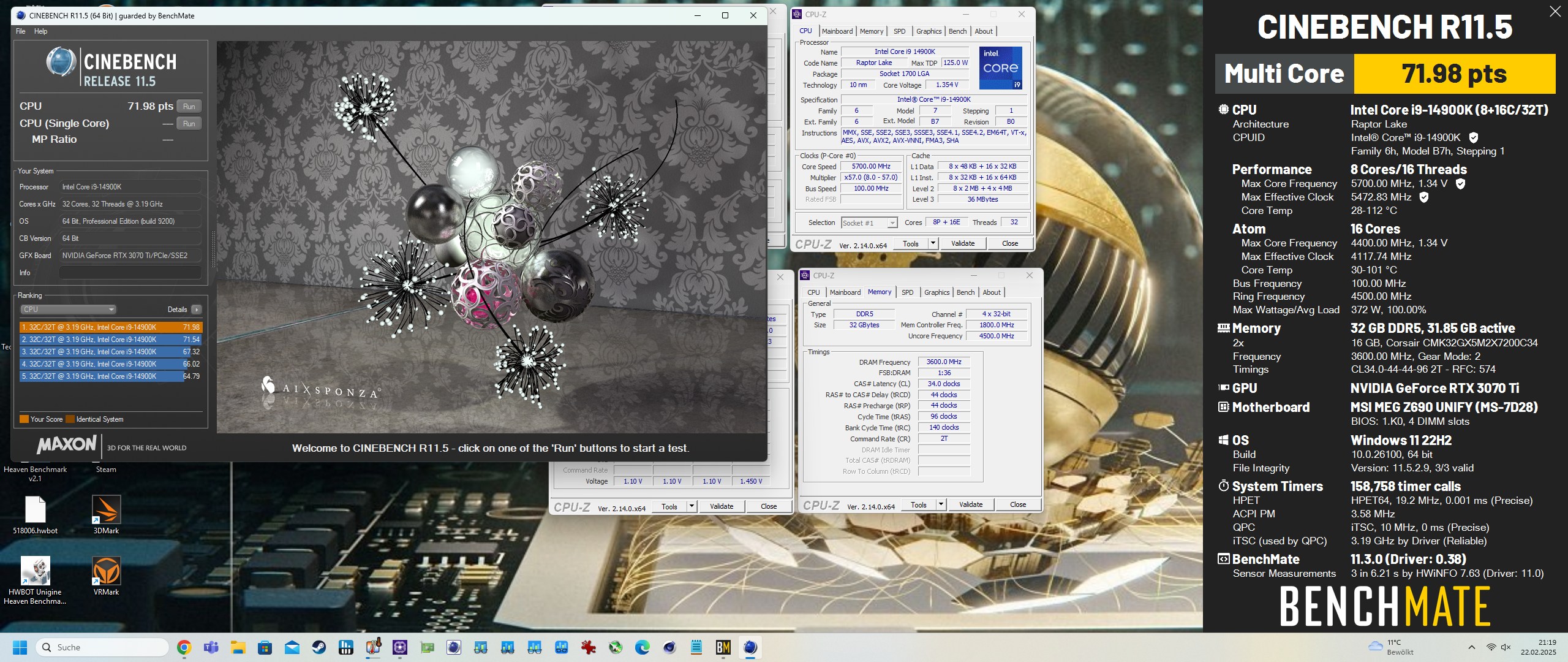Viewport: 1568px width, 662px height.
Task: Open Tools dropdown arrow in CPU-Z Memory window
Action: click(x=941, y=504)
